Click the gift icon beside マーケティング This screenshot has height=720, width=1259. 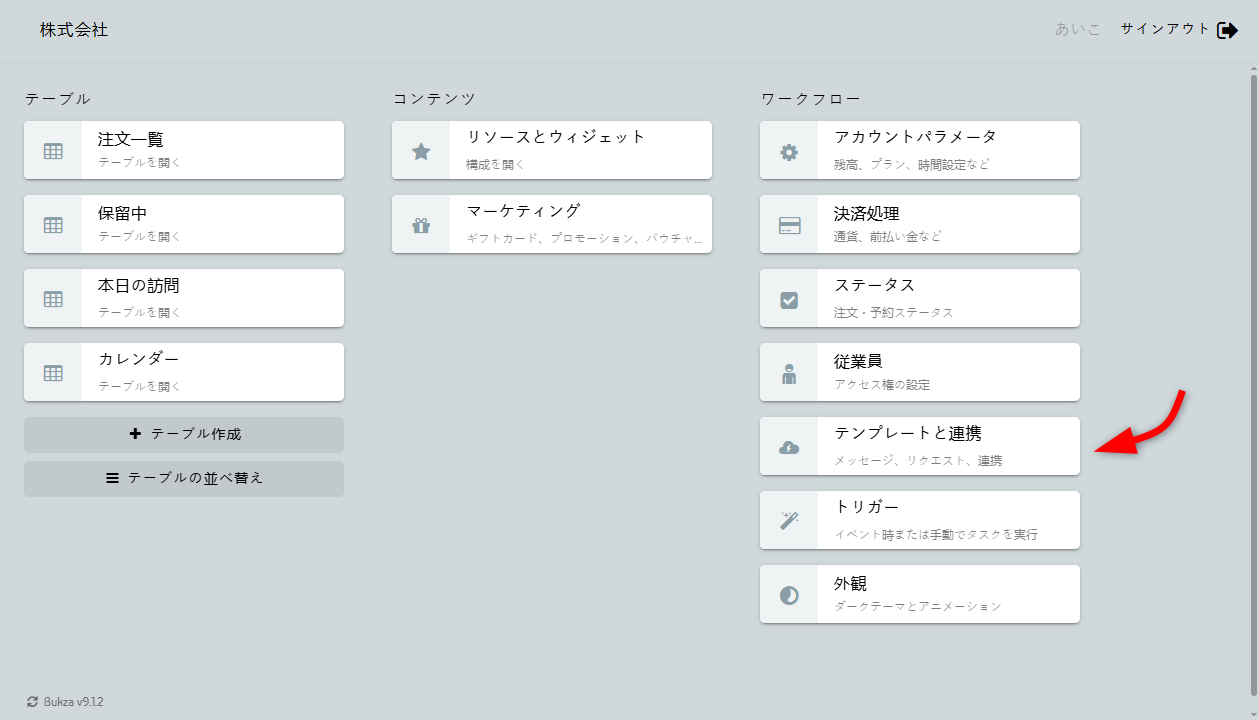[x=421, y=225]
